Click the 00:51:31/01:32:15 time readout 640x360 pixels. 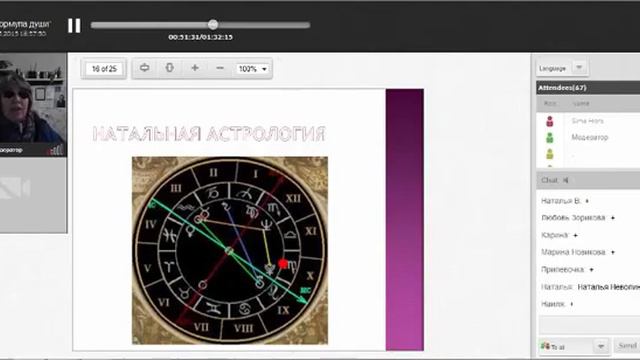click(200, 37)
